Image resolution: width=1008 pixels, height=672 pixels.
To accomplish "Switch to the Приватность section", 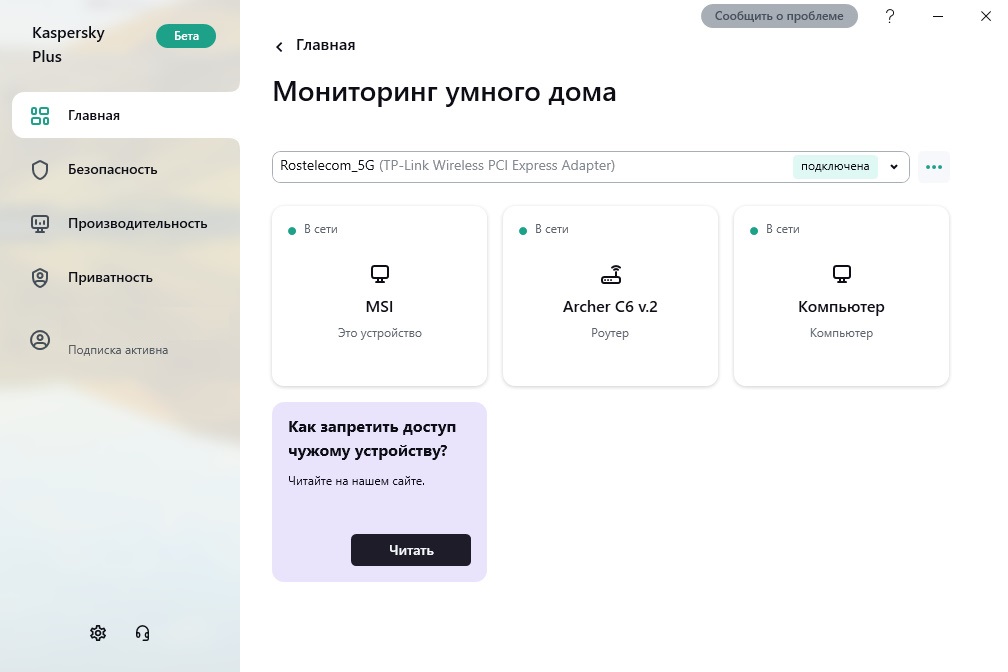I will coord(126,278).
